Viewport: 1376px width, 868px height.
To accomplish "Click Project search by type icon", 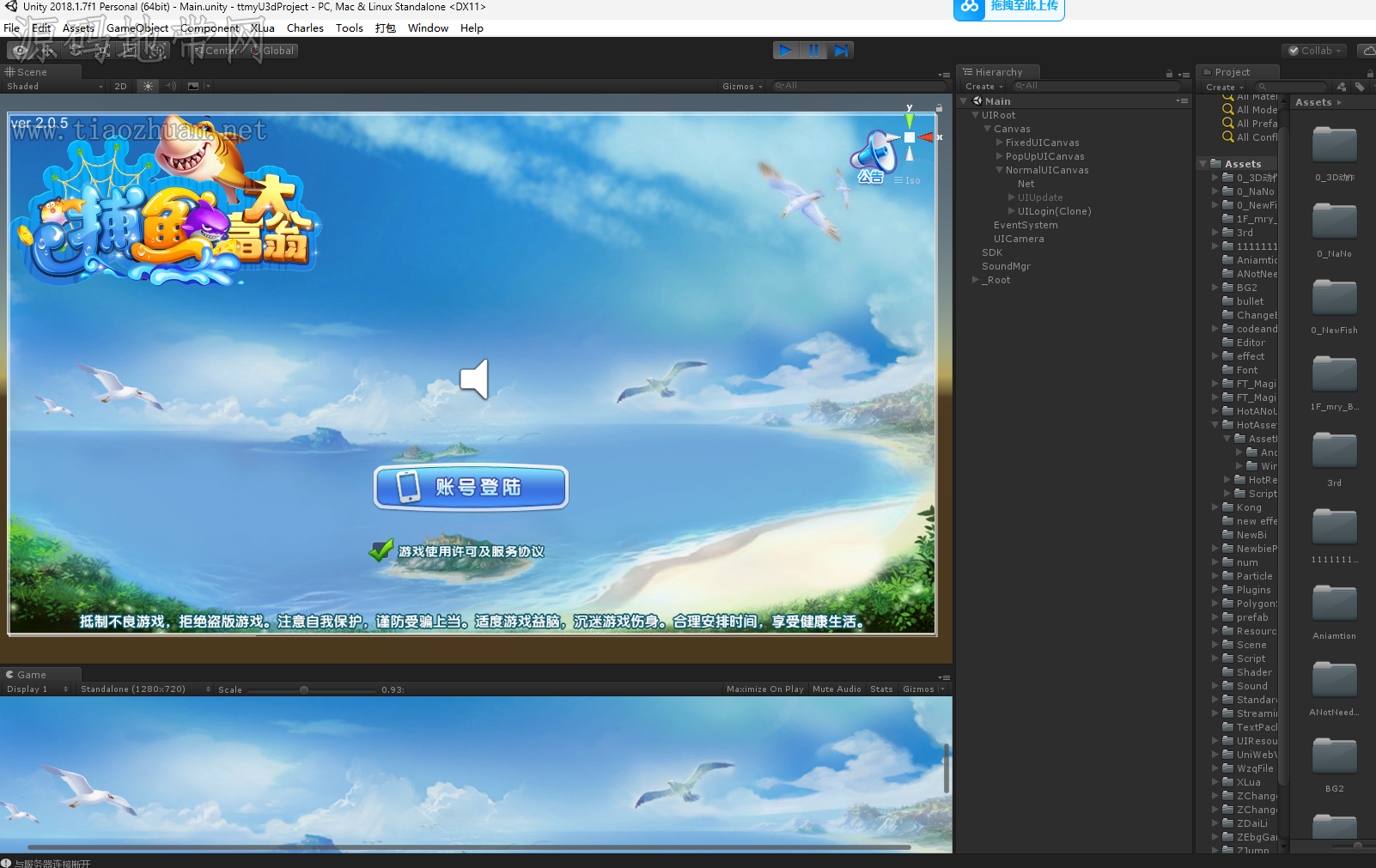I will 1342,87.
